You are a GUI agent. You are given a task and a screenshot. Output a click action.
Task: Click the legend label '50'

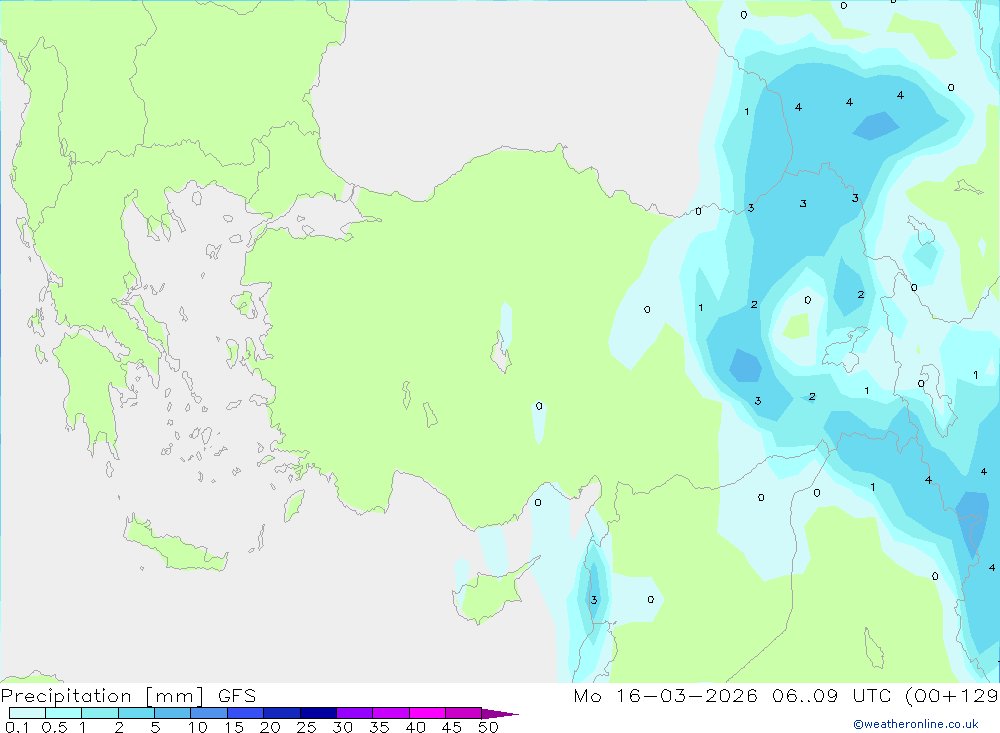point(489,727)
